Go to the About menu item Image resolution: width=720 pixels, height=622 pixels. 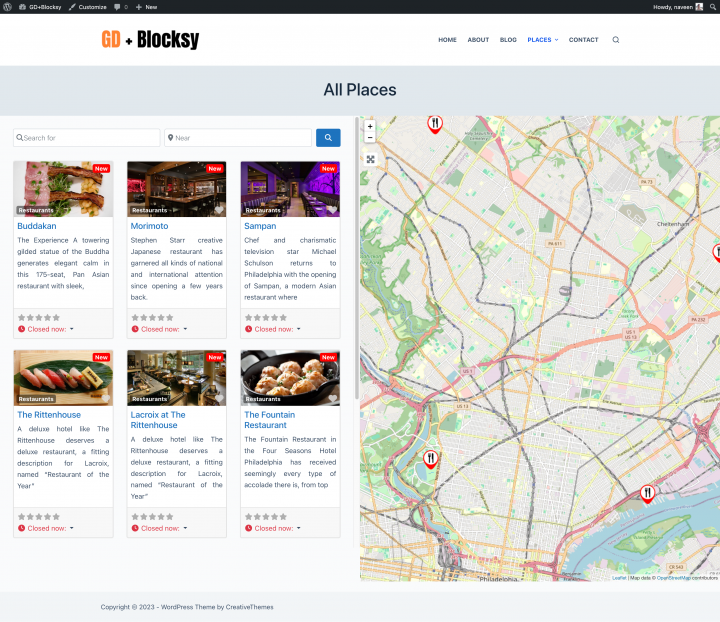pos(478,40)
